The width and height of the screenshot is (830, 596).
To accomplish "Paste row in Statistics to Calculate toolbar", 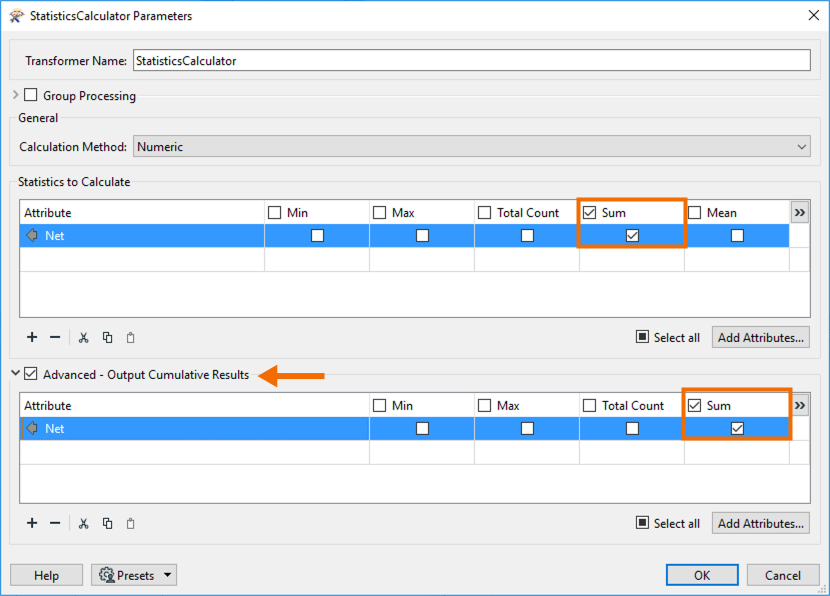I will click(131, 337).
